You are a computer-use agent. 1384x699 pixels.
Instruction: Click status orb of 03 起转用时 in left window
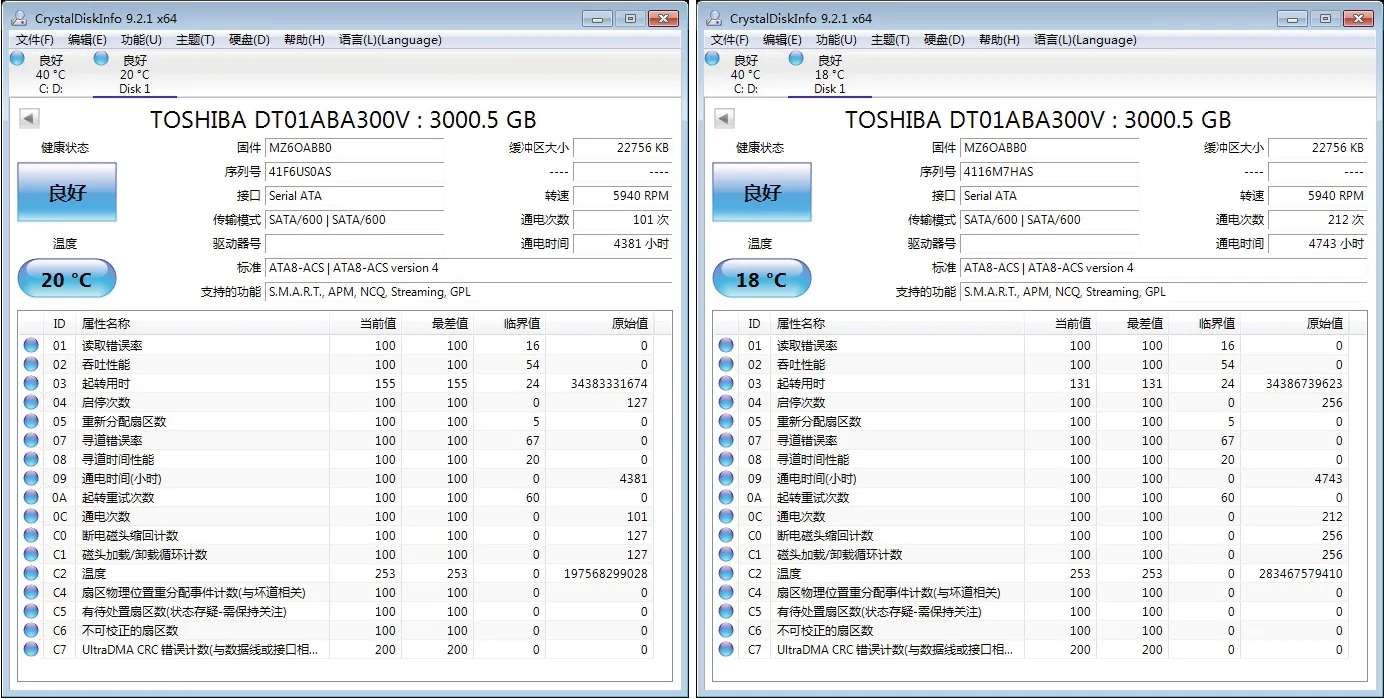[x=31, y=384]
